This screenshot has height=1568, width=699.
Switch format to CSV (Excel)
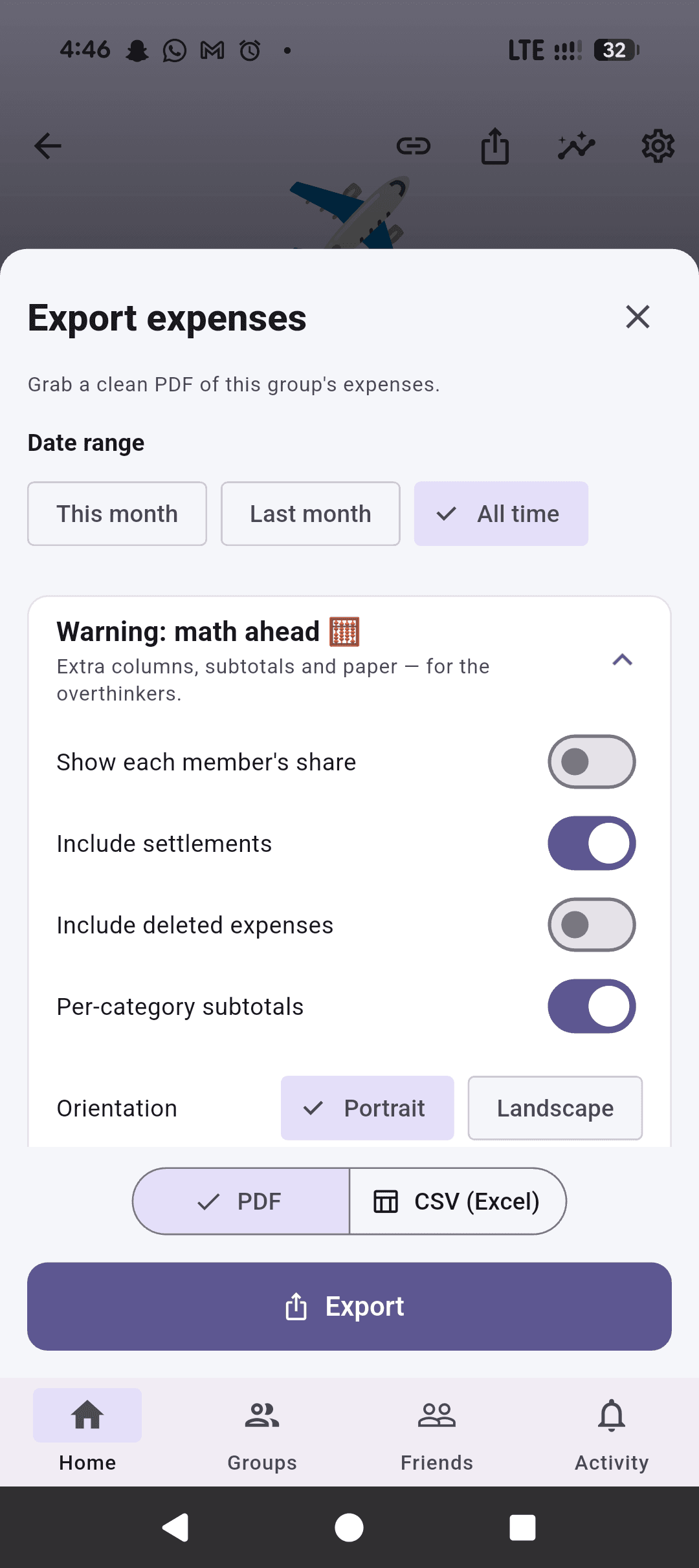coord(458,1201)
